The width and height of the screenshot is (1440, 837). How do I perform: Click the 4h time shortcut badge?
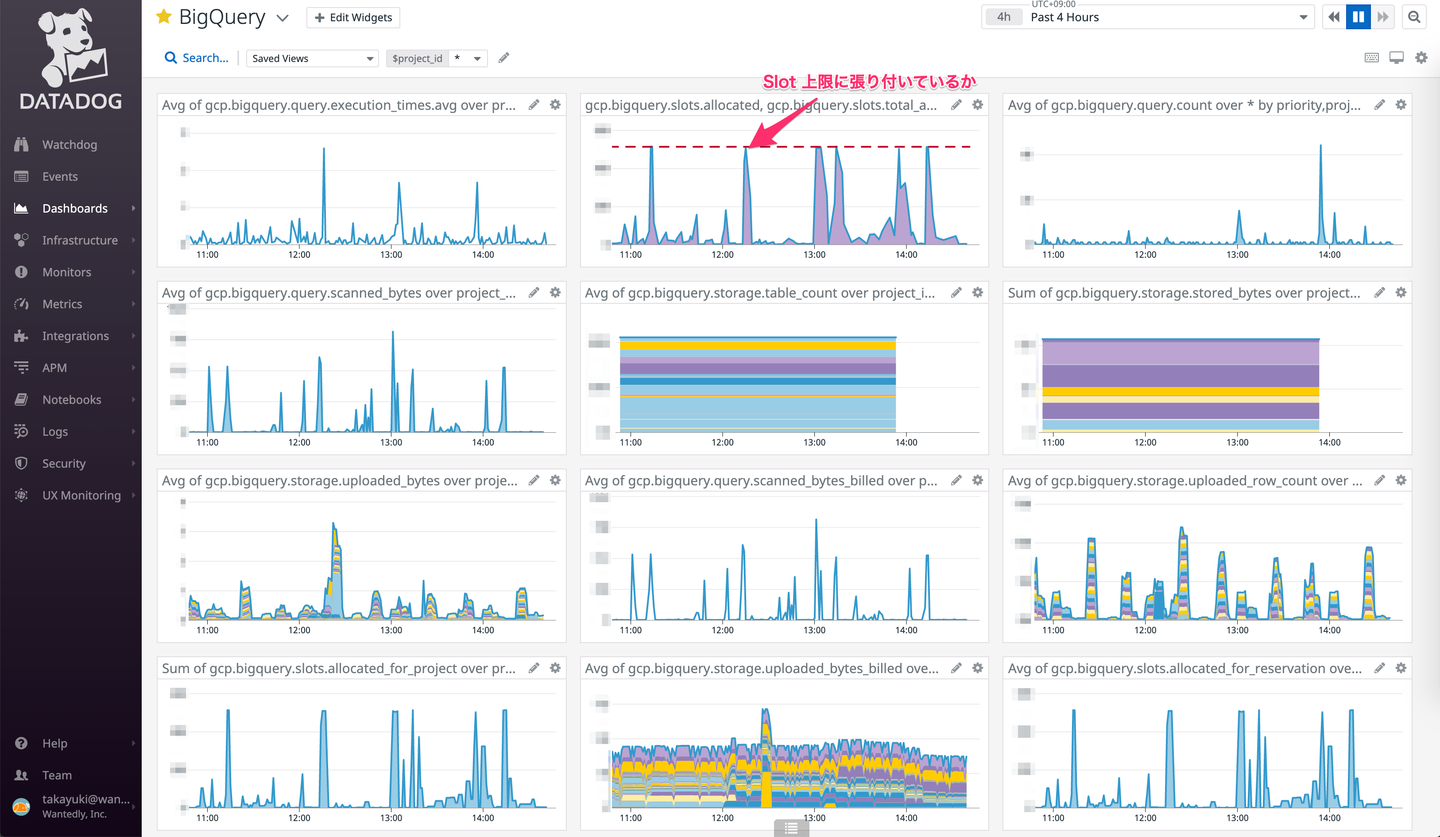point(1004,17)
